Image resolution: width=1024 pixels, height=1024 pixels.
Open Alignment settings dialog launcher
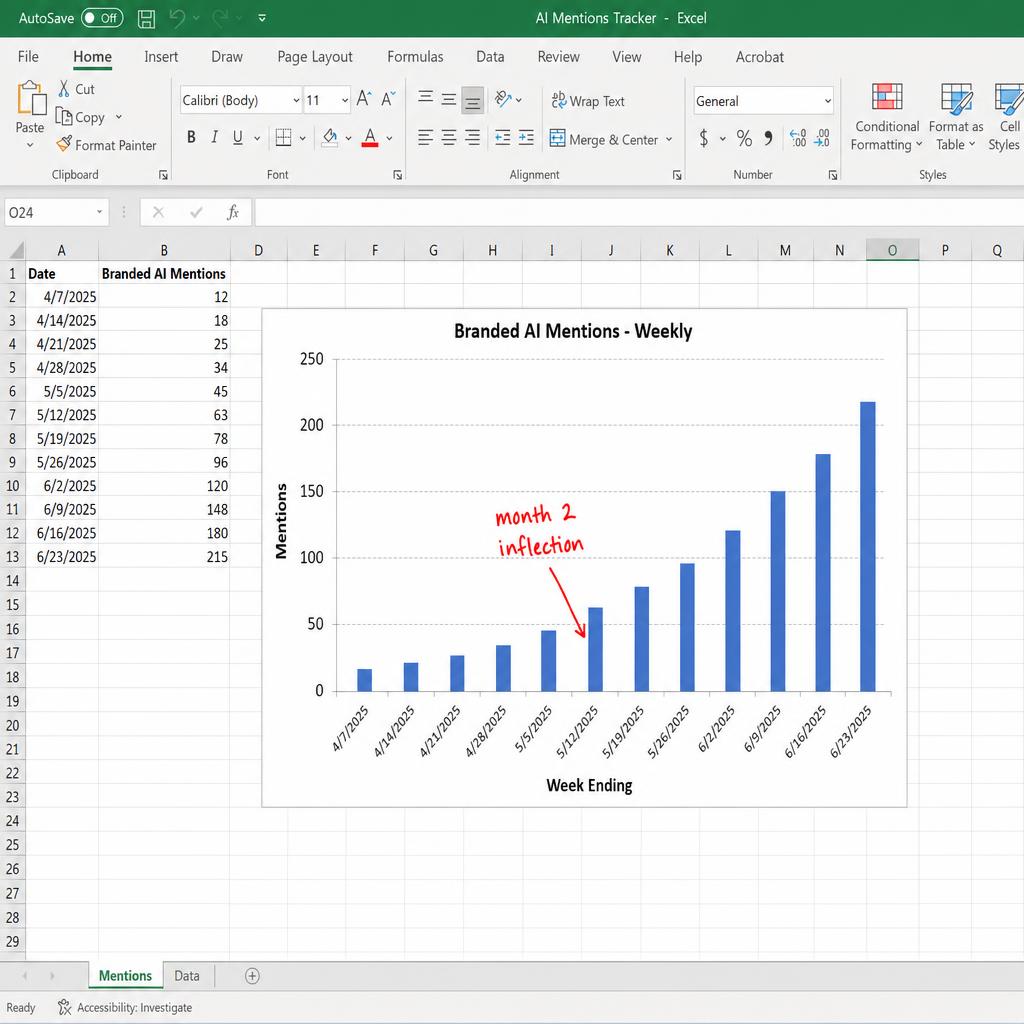tap(677, 175)
